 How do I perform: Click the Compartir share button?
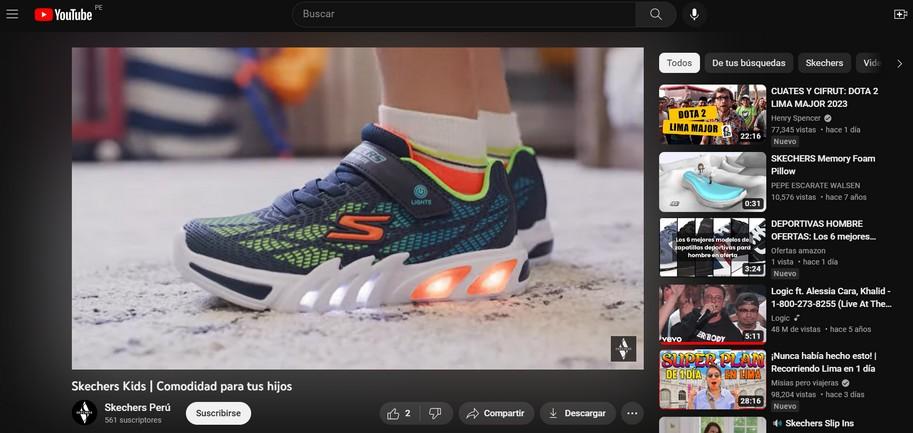coord(496,413)
